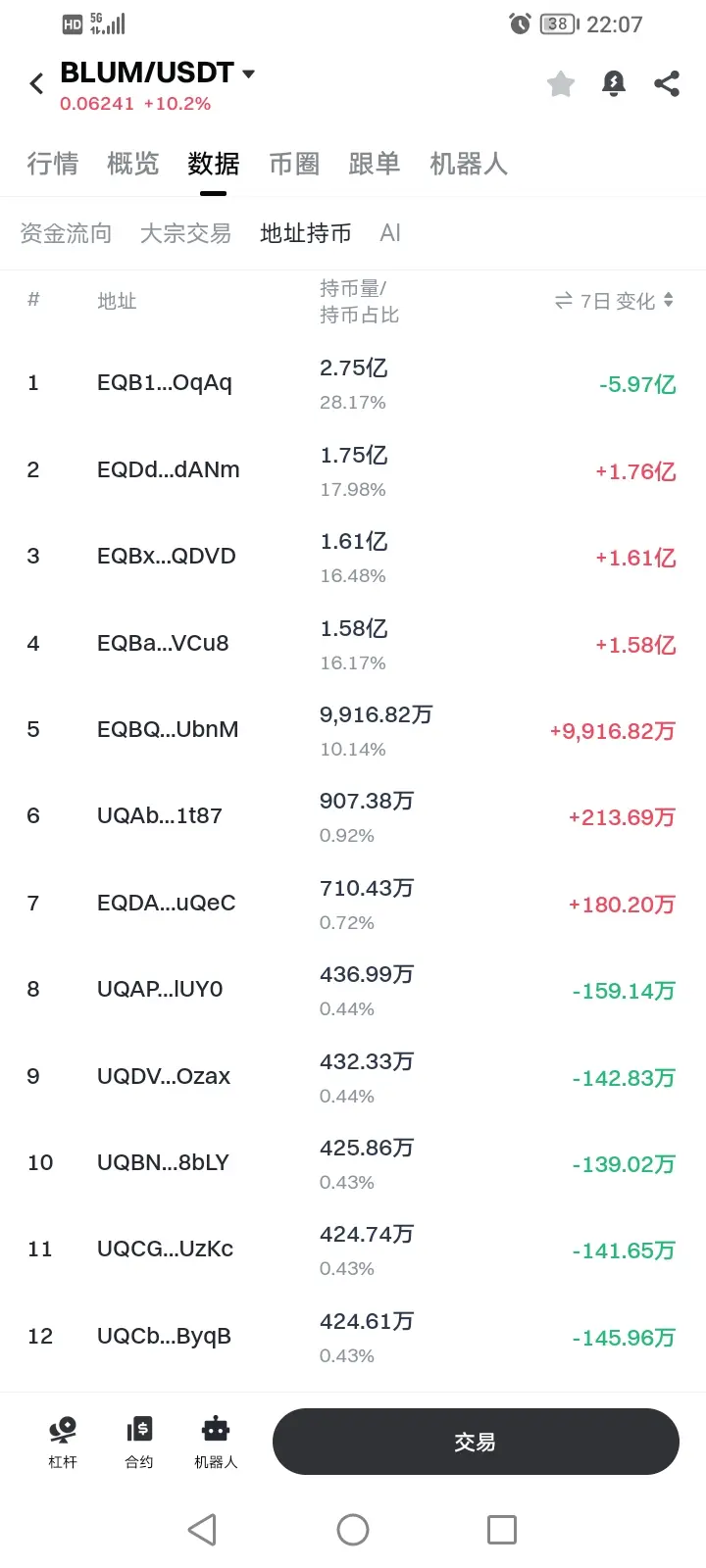Tap the Android home circle button
The width and height of the screenshot is (706, 1568).
point(353,1530)
